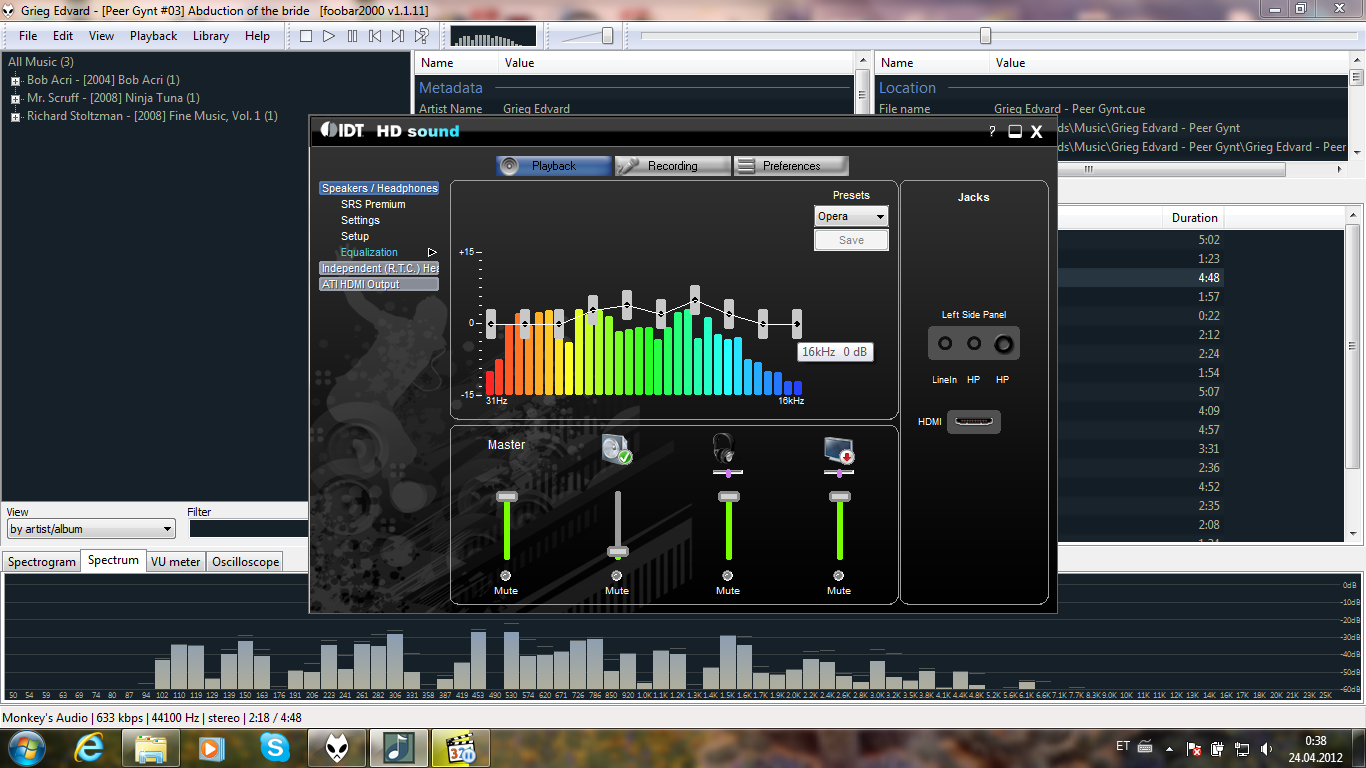Click the Master volume slider handle
Viewport: 1366px width, 768px height.
tap(507, 496)
